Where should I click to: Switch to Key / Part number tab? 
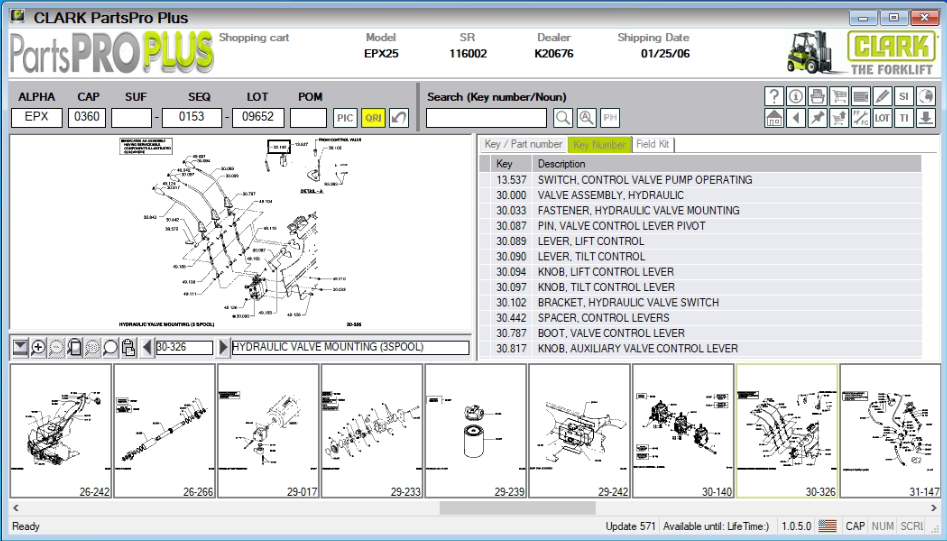[x=523, y=144]
